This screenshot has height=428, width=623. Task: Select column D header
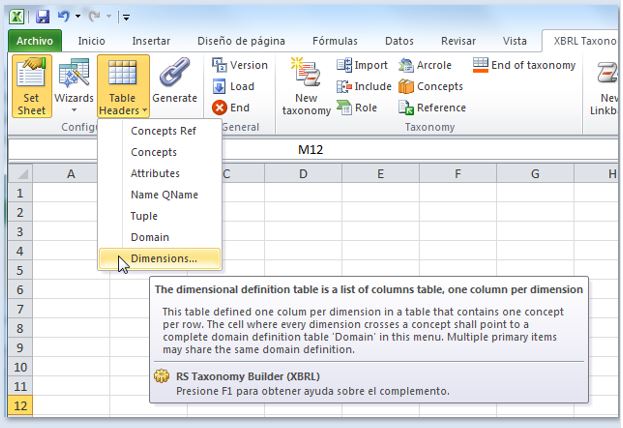[303, 174]
